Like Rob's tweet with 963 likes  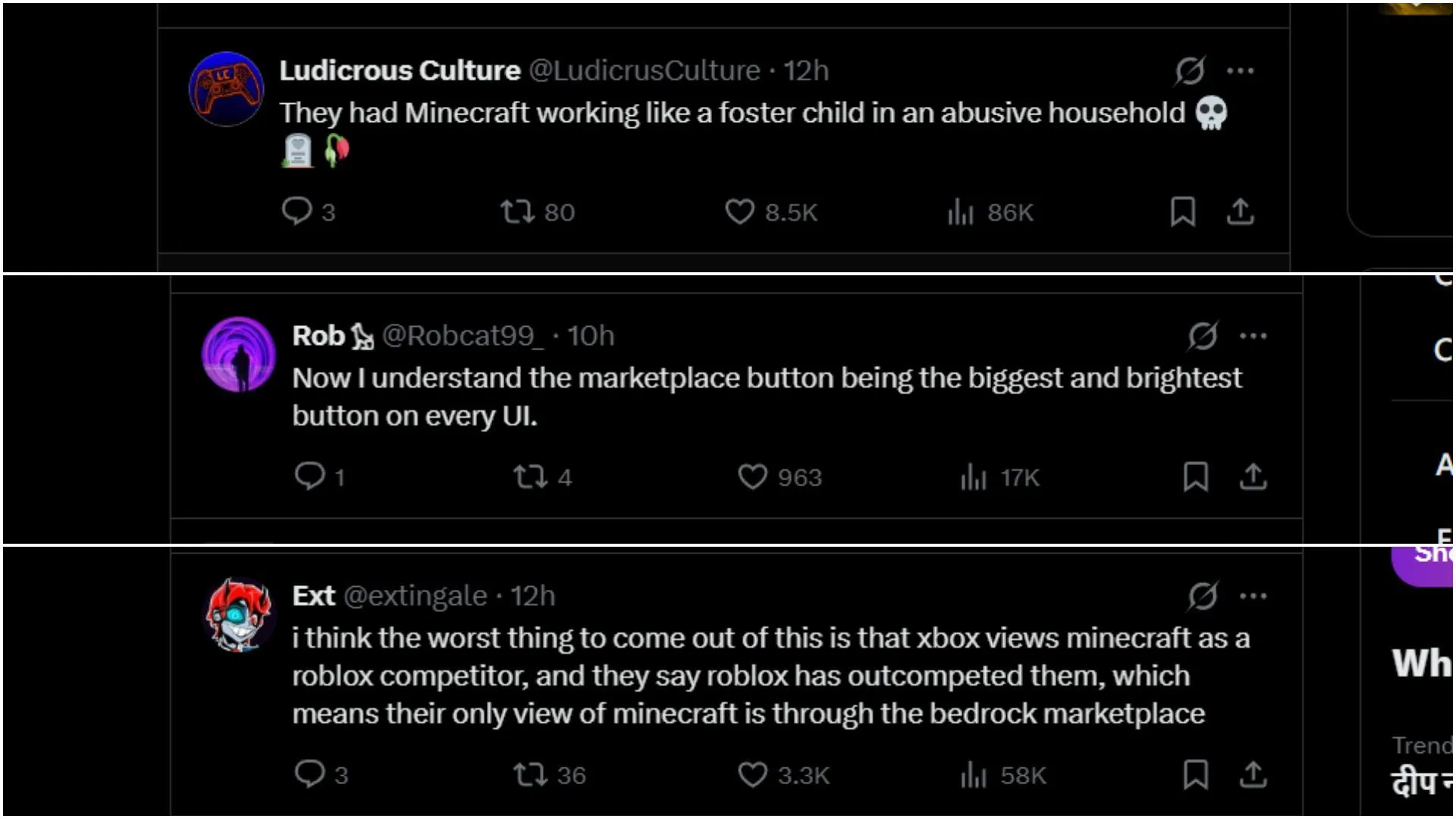click(x=780, y=477)
